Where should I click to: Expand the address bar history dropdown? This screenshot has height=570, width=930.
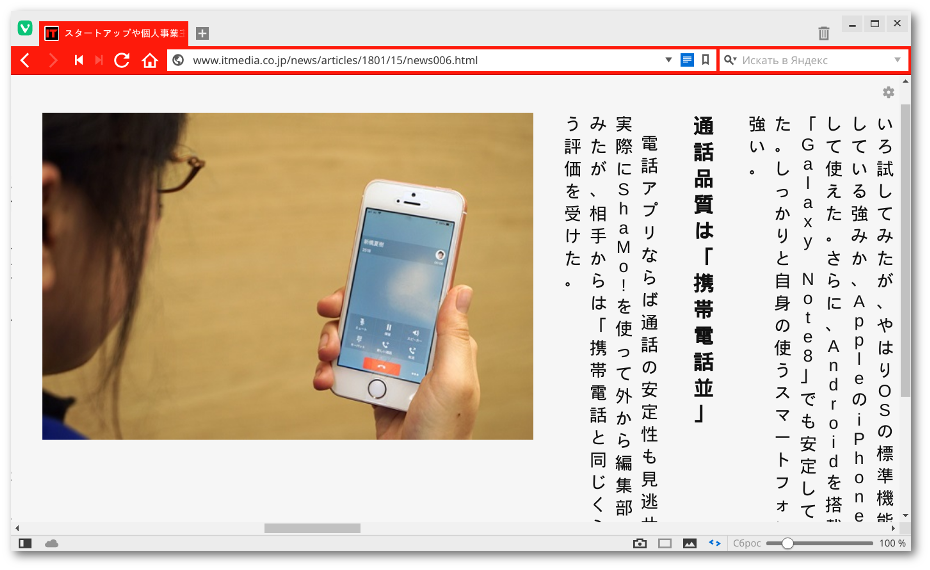point(669,60)
